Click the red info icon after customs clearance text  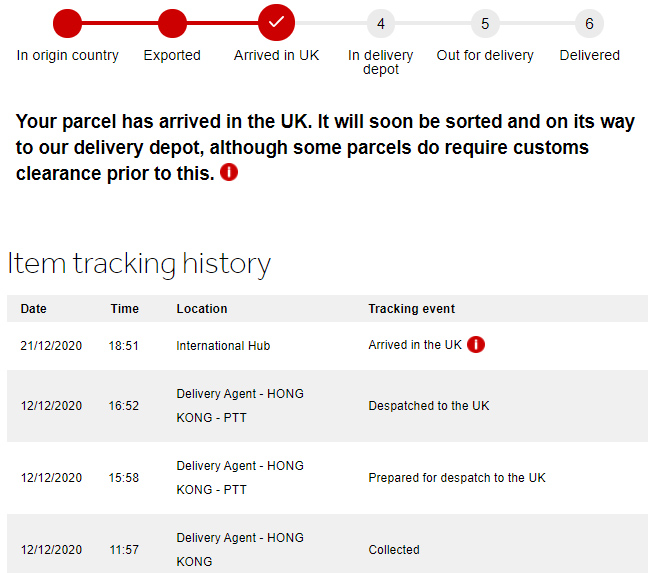click(230, 173)
